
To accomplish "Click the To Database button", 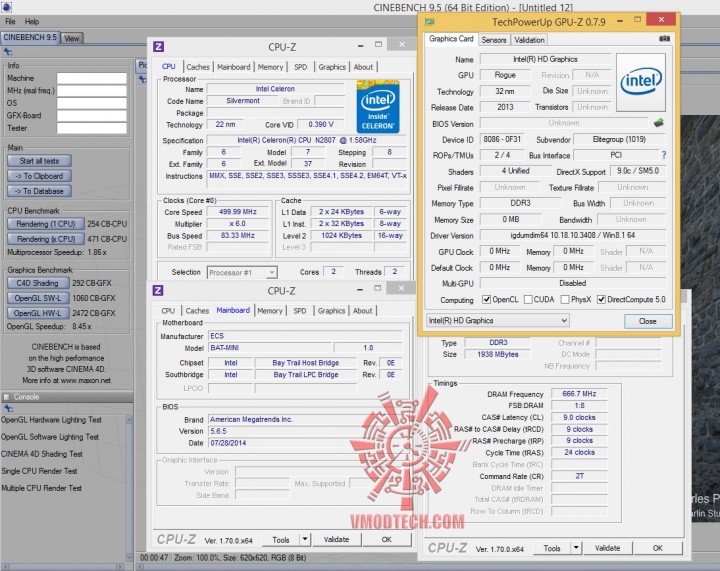I will 39,191.
